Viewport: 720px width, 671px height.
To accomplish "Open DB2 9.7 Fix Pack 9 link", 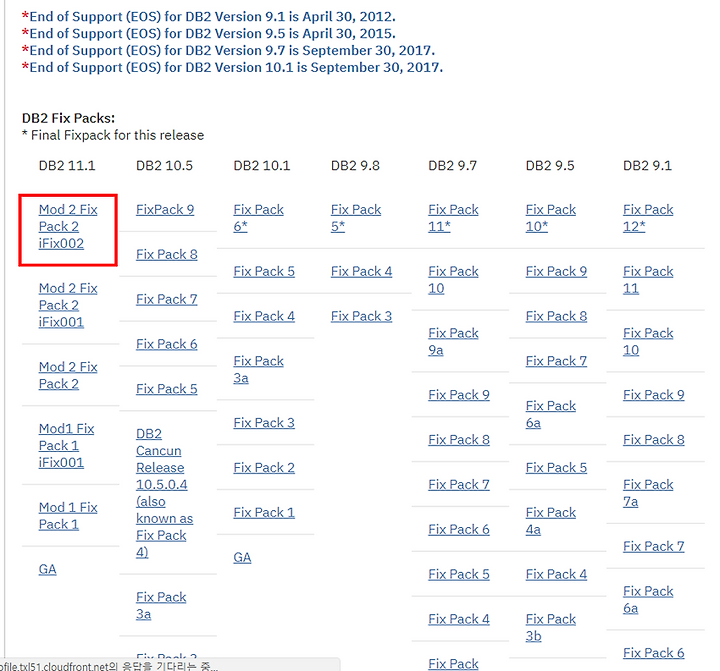I will [459, 395].
